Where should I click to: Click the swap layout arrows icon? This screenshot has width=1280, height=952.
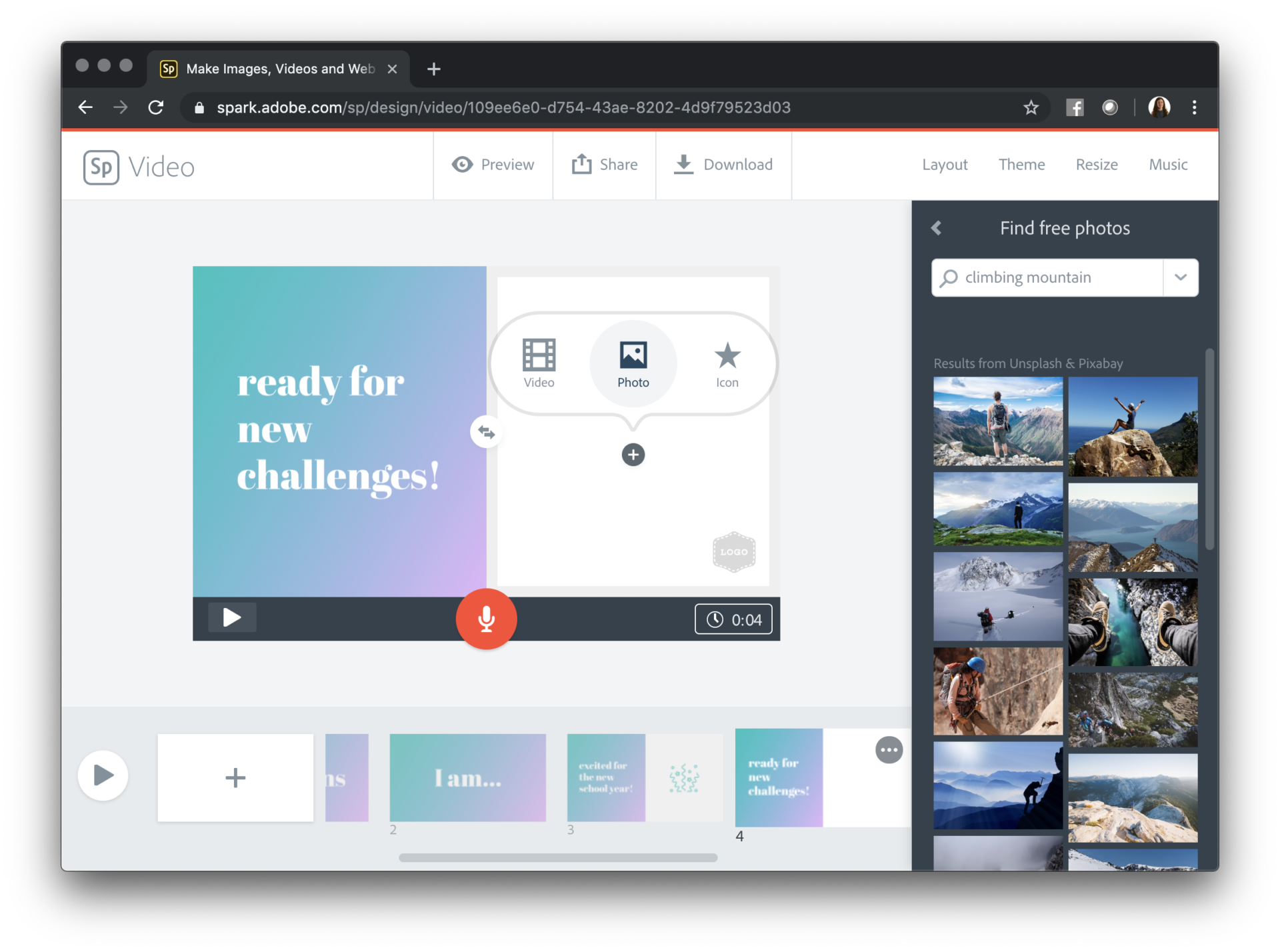(x=486, y=432)
